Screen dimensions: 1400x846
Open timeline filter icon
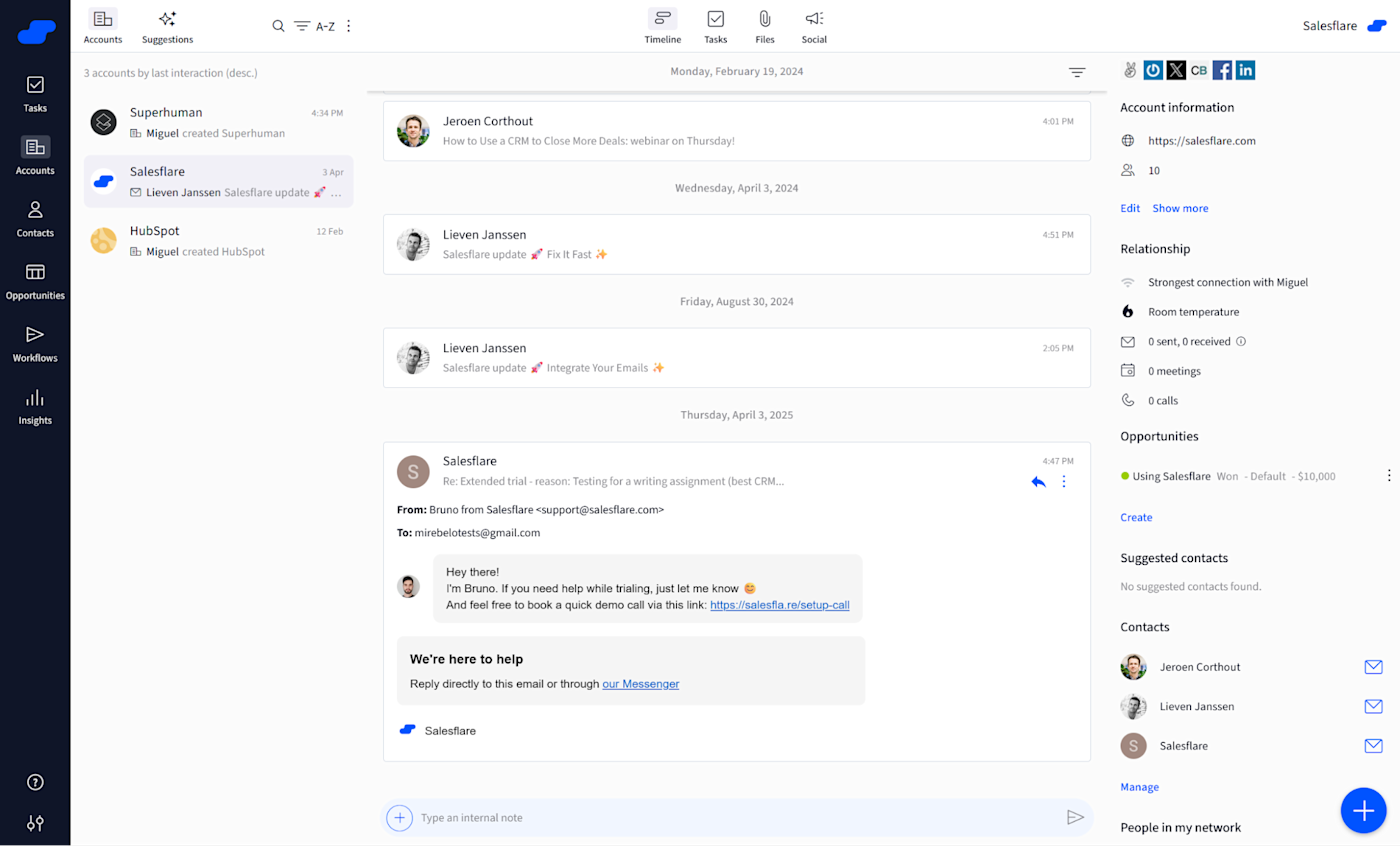[x=1077, y=72]
